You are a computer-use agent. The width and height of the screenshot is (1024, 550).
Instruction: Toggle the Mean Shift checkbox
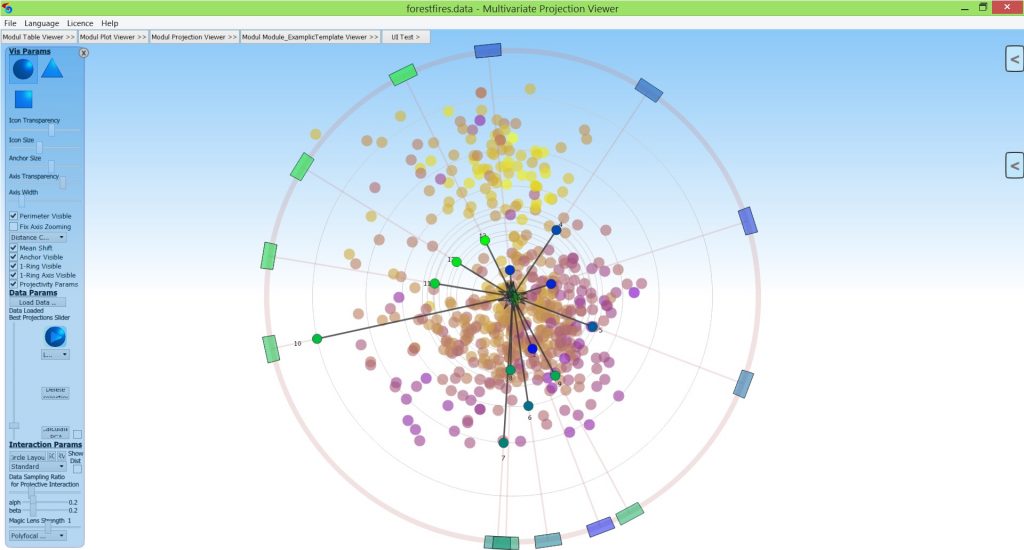pyautogui.click(x=14, y=248)
